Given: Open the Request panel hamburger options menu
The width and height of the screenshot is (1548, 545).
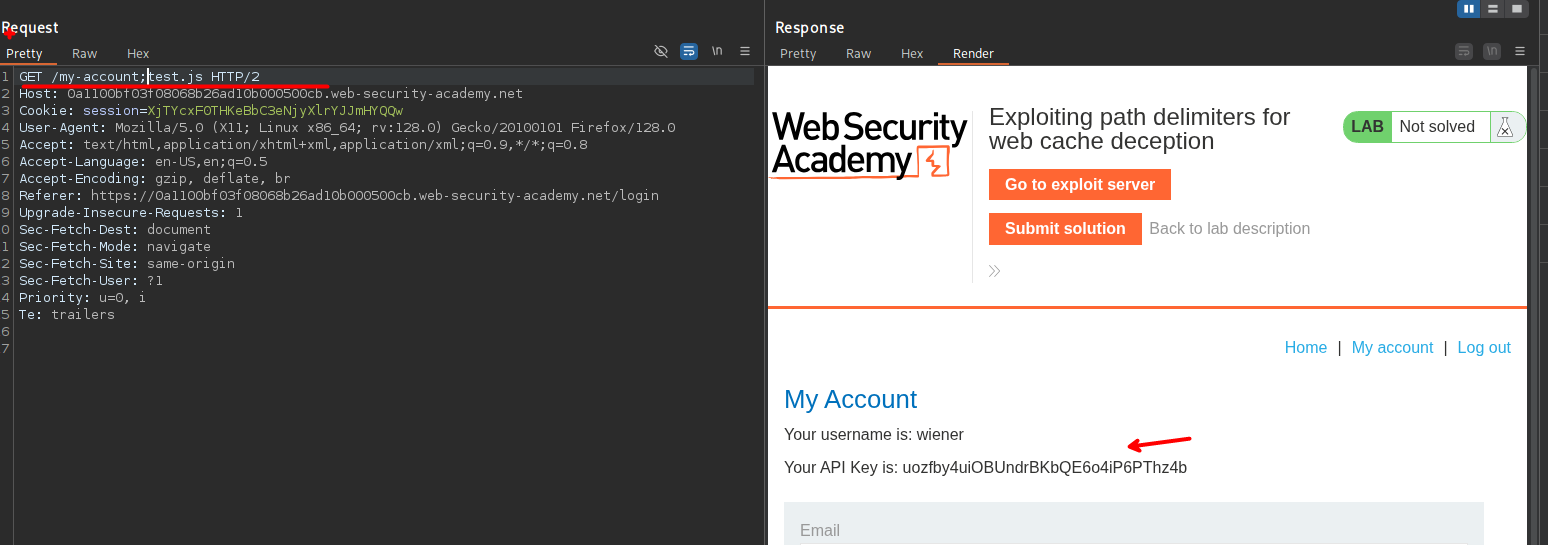Looking at the screenshot, I should tap(745, 51).
